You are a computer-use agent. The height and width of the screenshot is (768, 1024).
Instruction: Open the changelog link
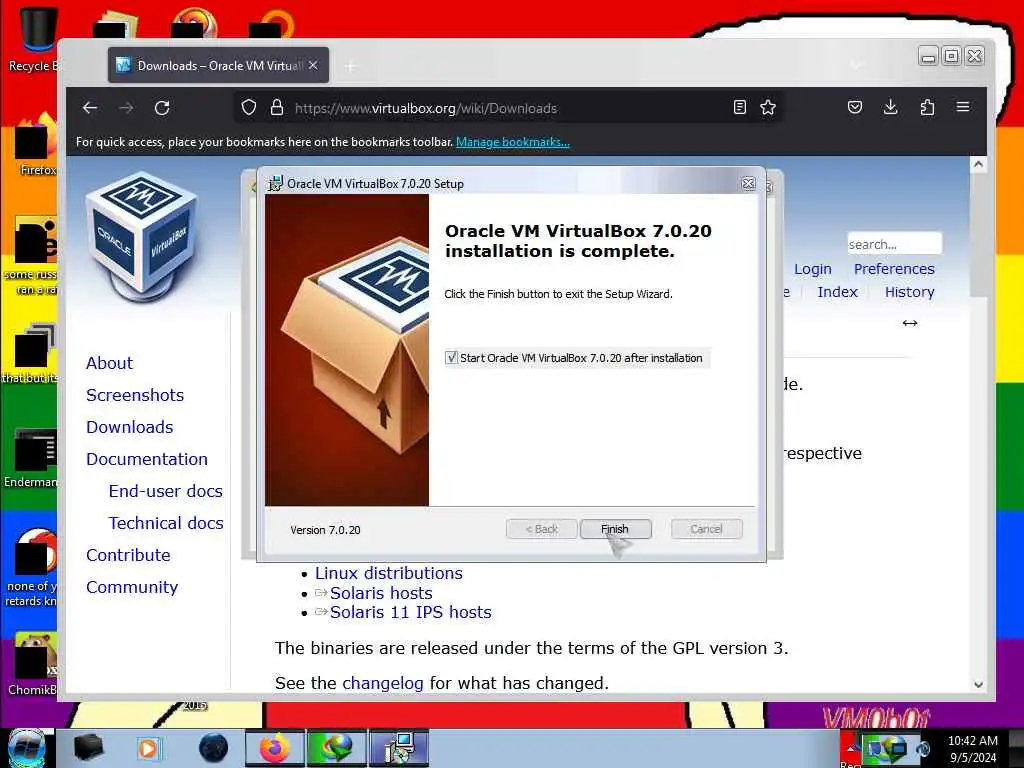[x=383, y=683]
